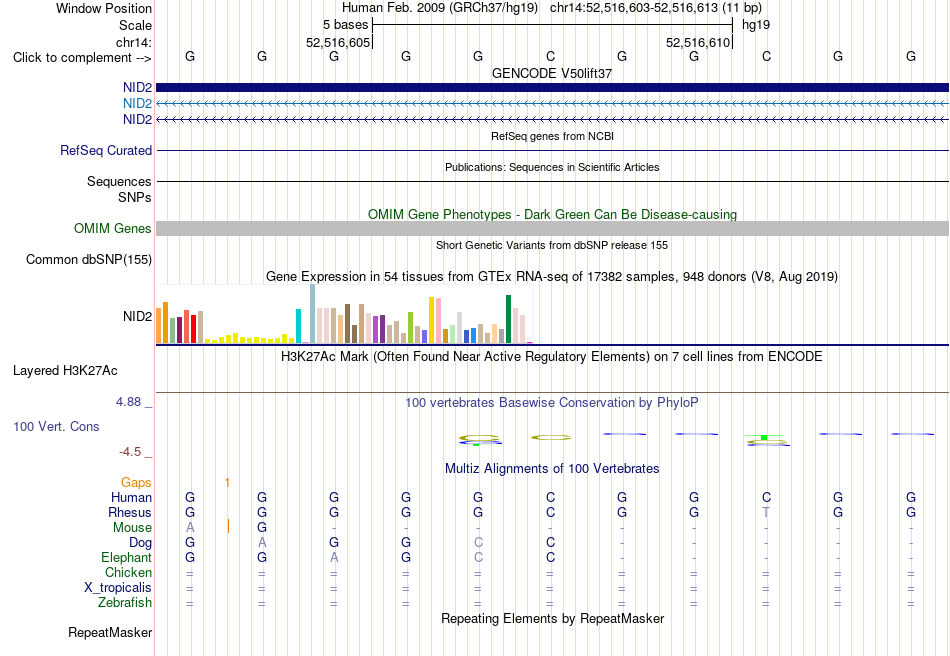Click the Human alignment row label

[131, 497]
